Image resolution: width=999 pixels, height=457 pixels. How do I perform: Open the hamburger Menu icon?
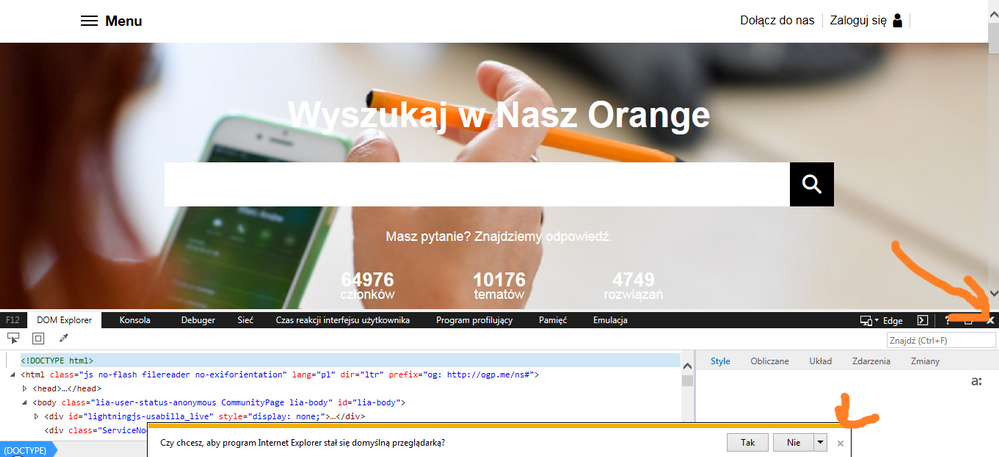(x=89, y=21)
